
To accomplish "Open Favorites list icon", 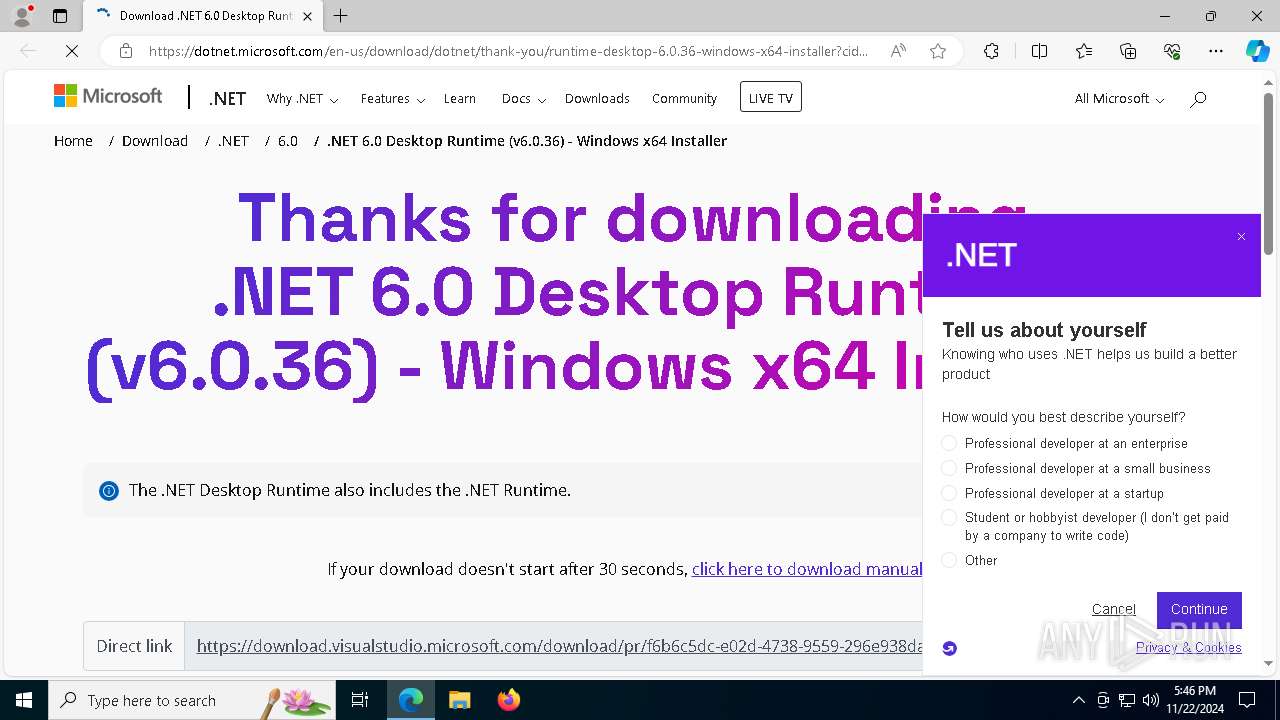I will 1084,51.
